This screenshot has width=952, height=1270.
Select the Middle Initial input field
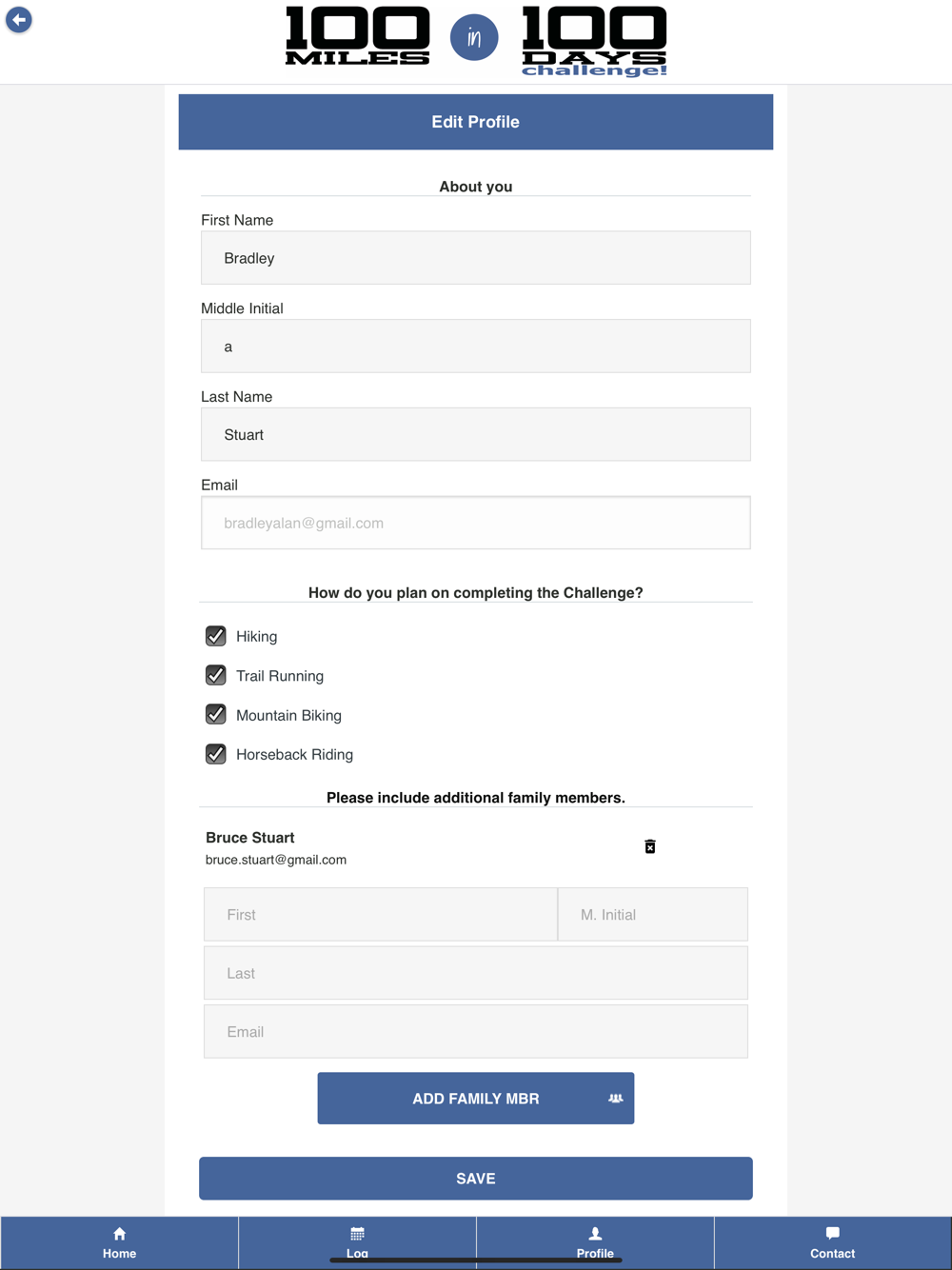(476, 347)
